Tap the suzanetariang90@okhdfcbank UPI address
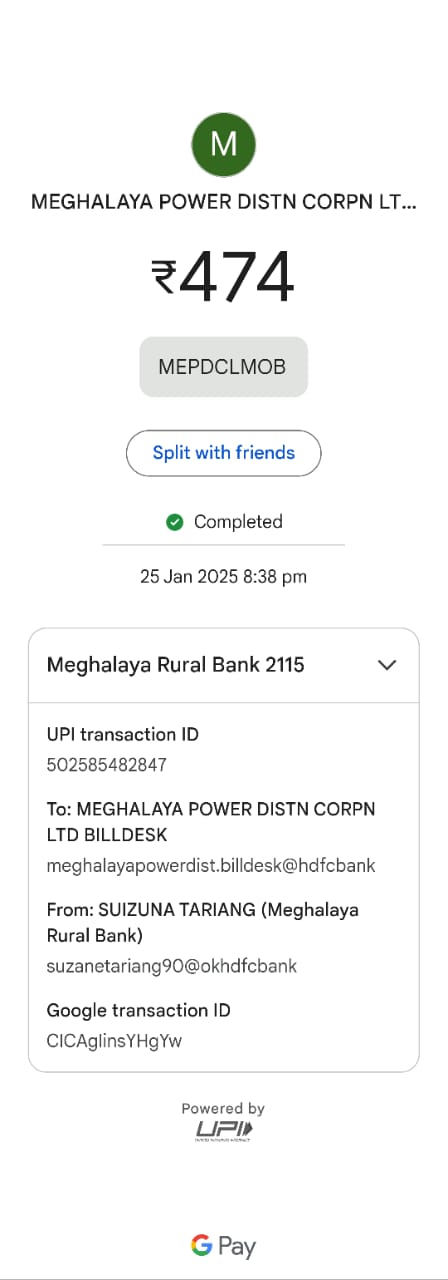Image resolution: width=448 pixels, height=1280 pixels. 172,966
